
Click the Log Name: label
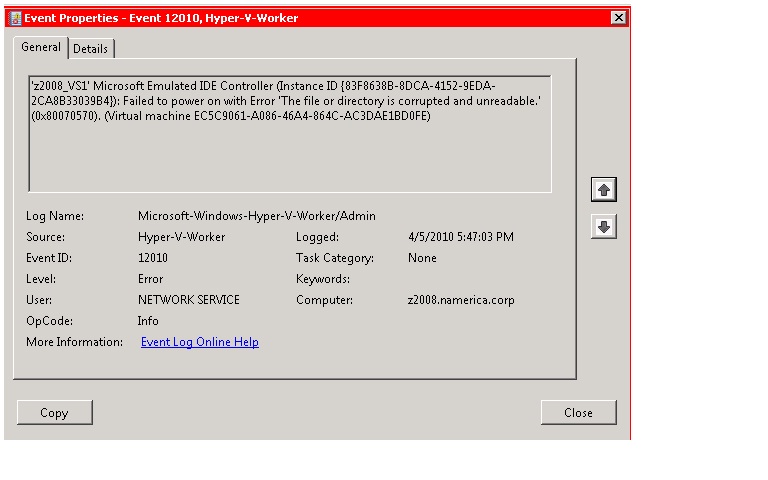click(55, 216)
